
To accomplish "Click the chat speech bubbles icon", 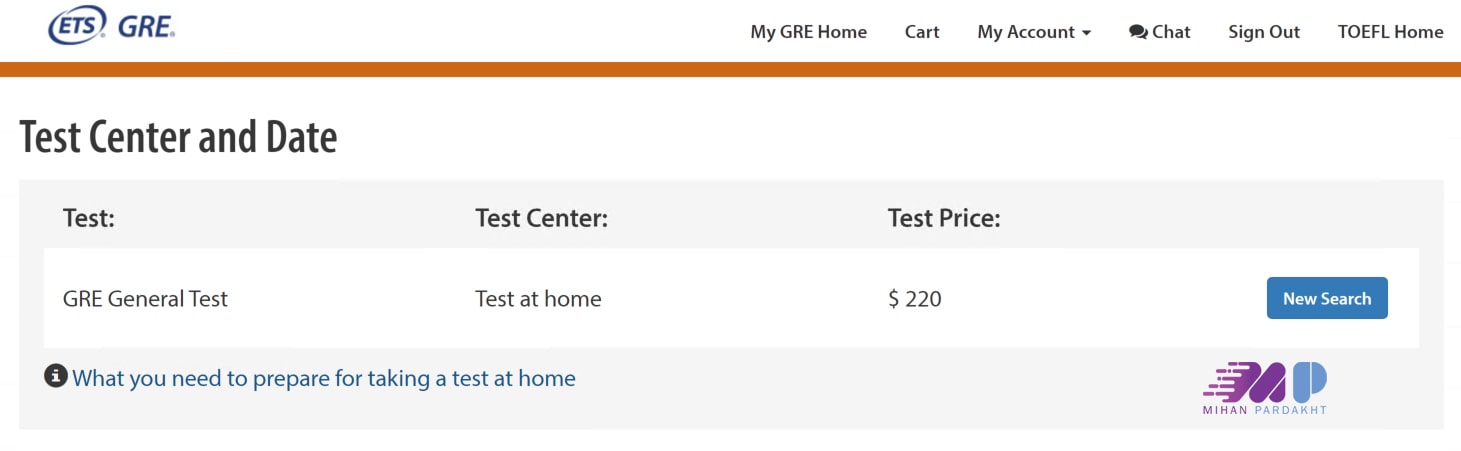I will pyautogui.click(x=1138, y=32).
